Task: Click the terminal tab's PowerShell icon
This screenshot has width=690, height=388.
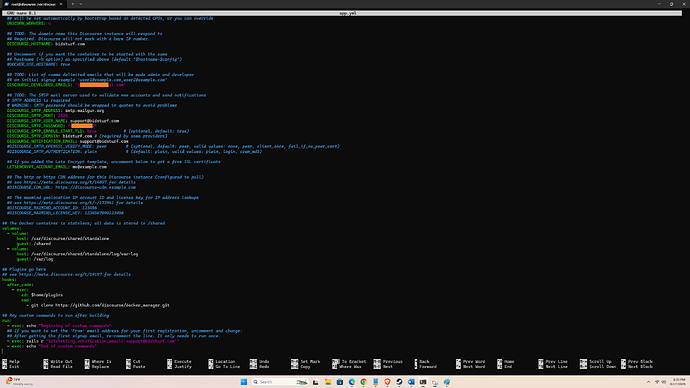Action: tap(7, 4)
